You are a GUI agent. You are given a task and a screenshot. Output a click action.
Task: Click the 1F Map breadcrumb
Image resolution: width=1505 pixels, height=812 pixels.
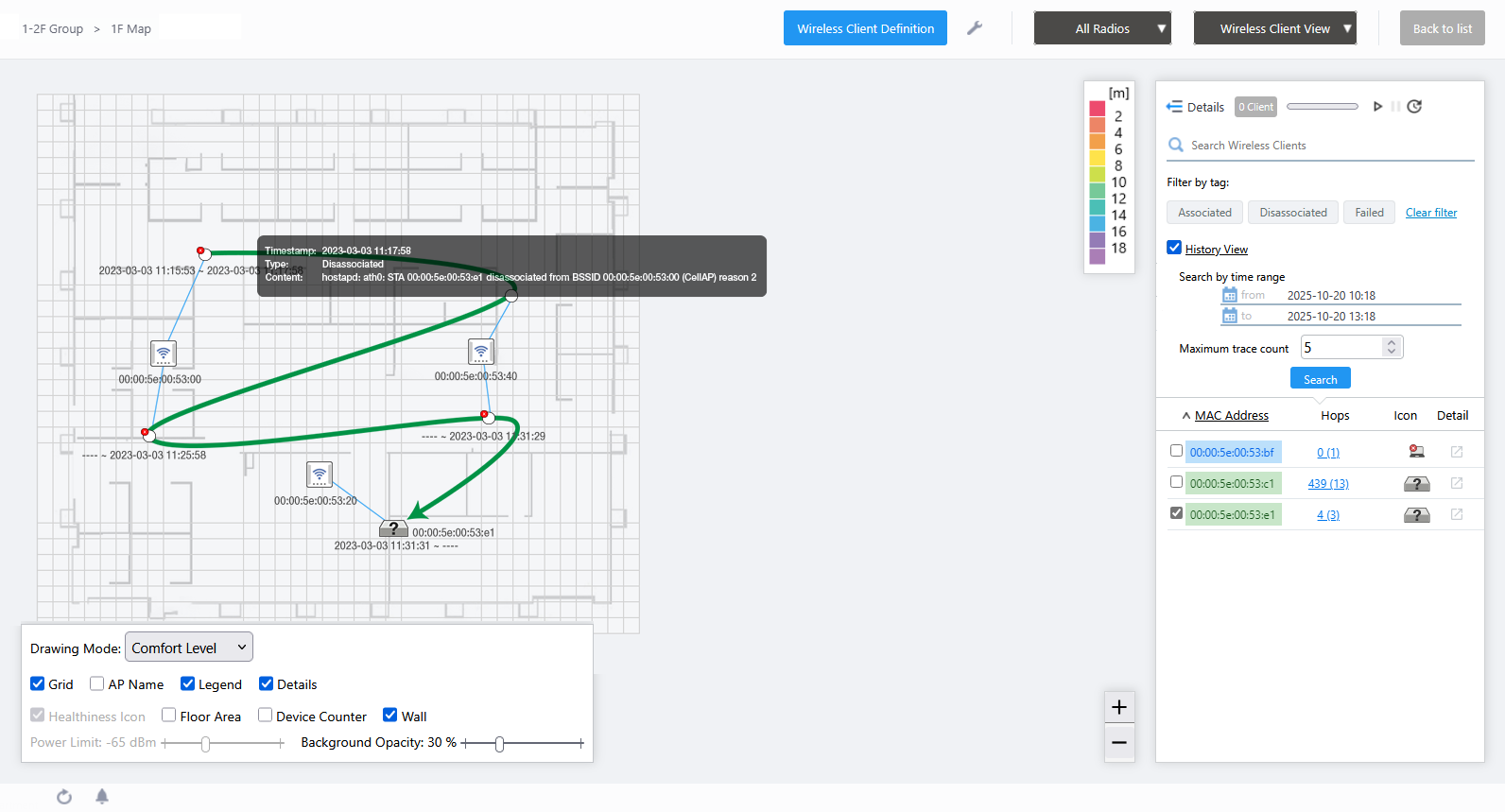(131, 28)
